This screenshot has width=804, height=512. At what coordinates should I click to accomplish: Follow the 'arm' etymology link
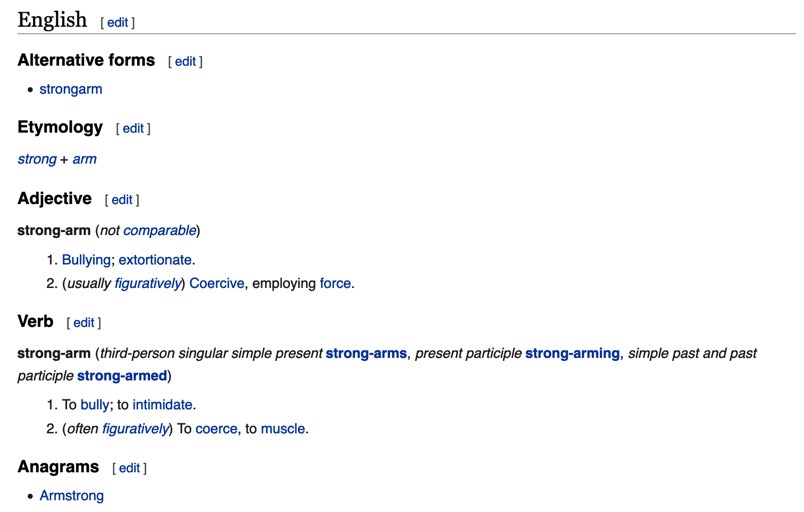coord(85,159)
